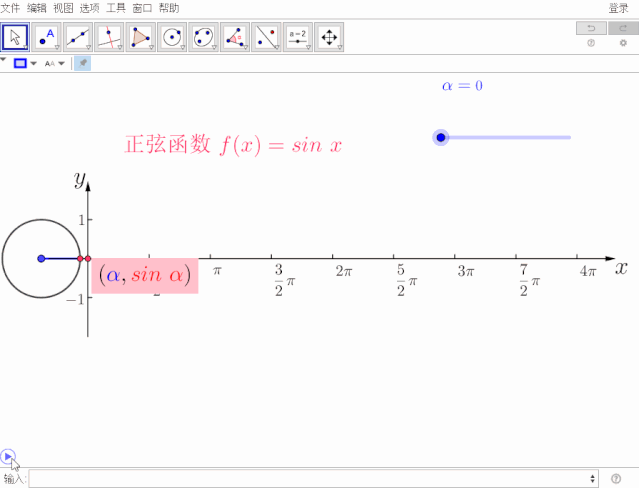639x488 pixels.
Task: Open the Line tool submenu arrow
Action: [88, 47]
